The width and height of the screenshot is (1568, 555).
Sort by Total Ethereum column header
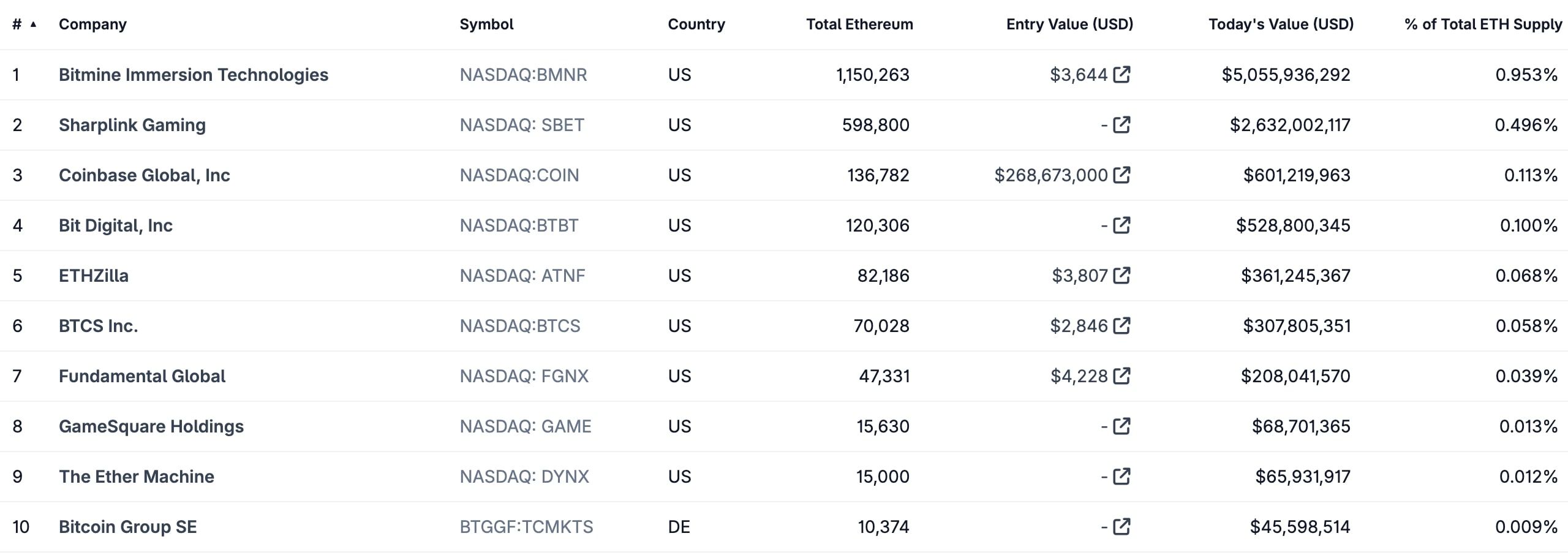(859, 25)
